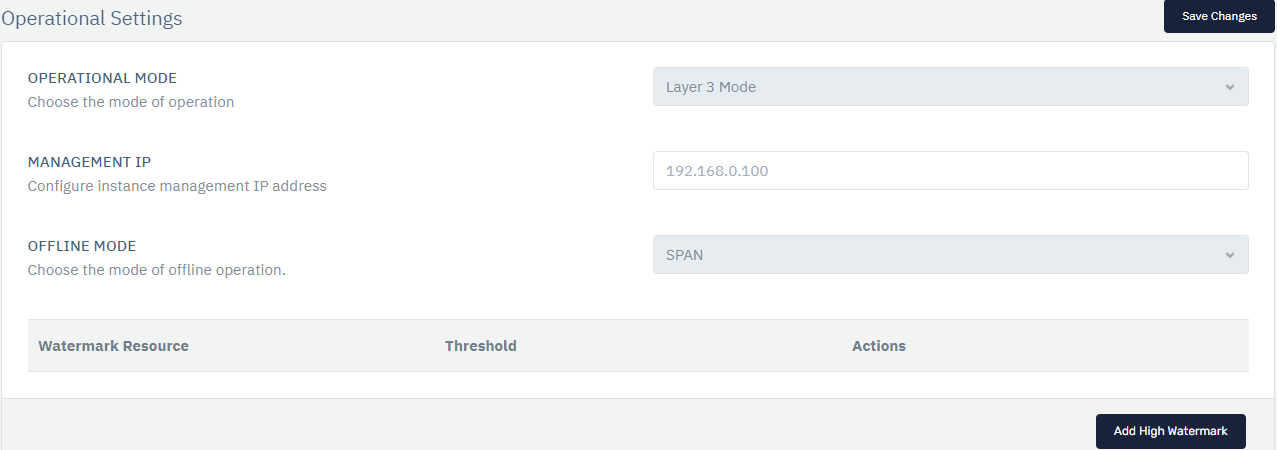Select the 'Choose the mode of operation' text
Image resolution: width=1277 pixels, height=450 pixels.
(x=131, y=102)
